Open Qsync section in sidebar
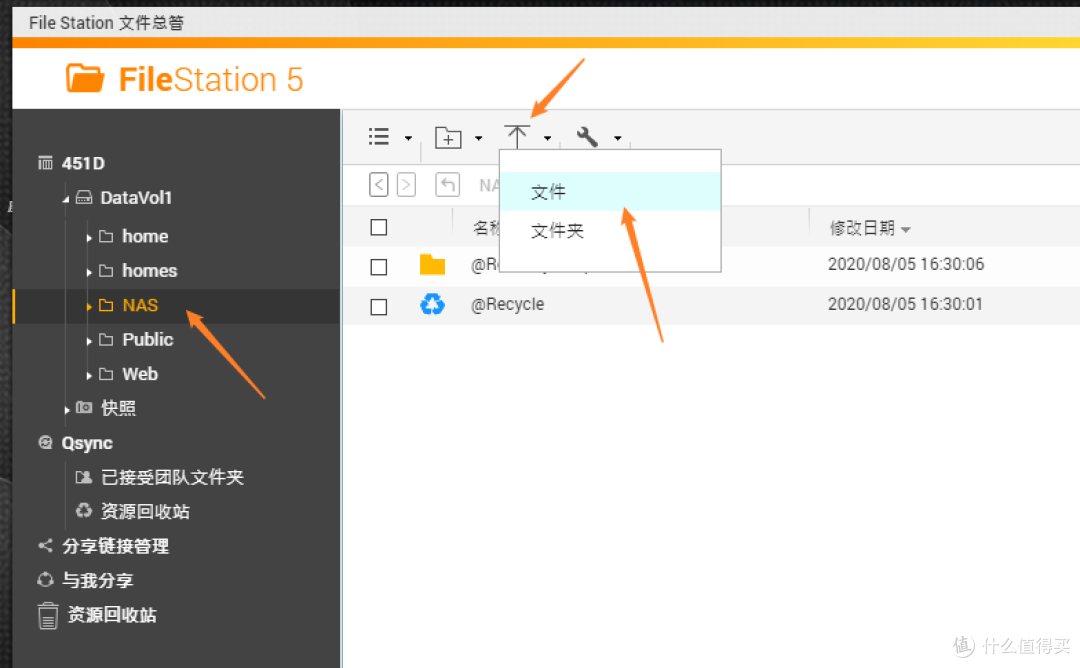1080x668 pixels. (87, 443)
